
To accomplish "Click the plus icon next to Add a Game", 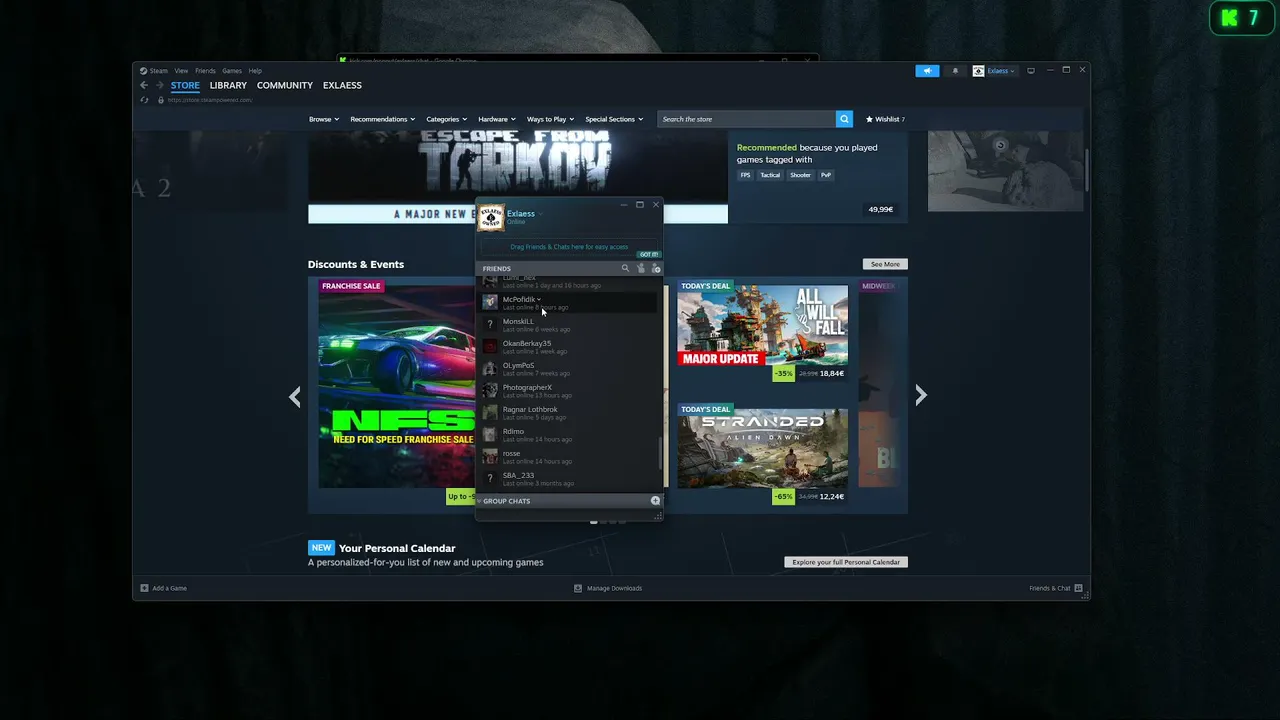I will pyautogui.click(x=144, y=588).
